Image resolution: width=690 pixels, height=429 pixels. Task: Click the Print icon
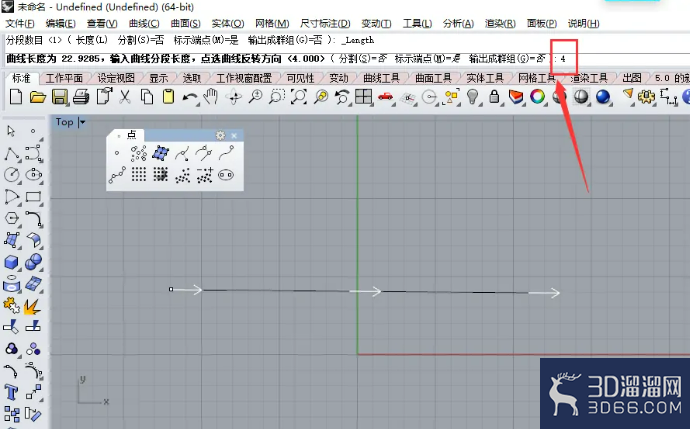pyautogui.click(x=81, y=97)
